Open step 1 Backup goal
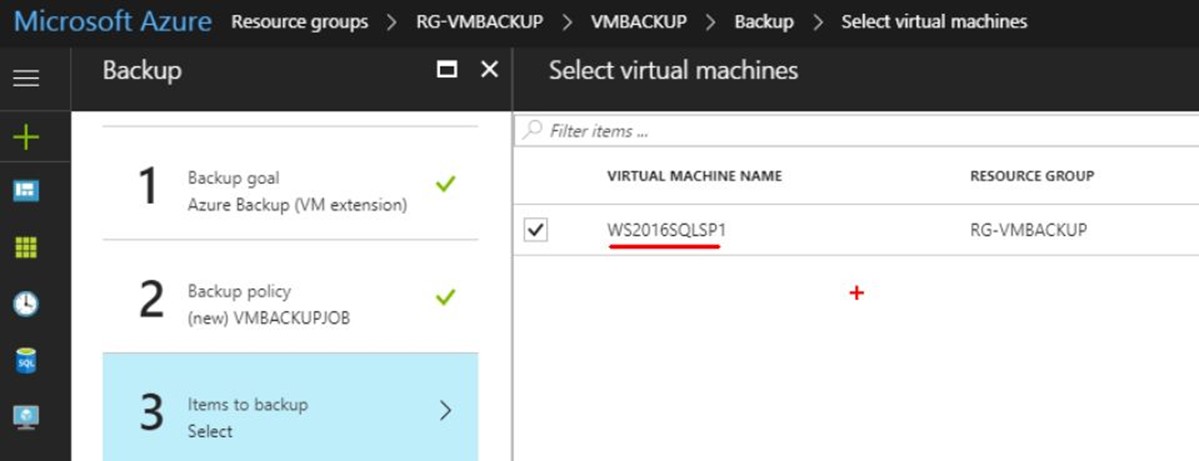The height and width of the screenshot is (461, 1199). 291,183
